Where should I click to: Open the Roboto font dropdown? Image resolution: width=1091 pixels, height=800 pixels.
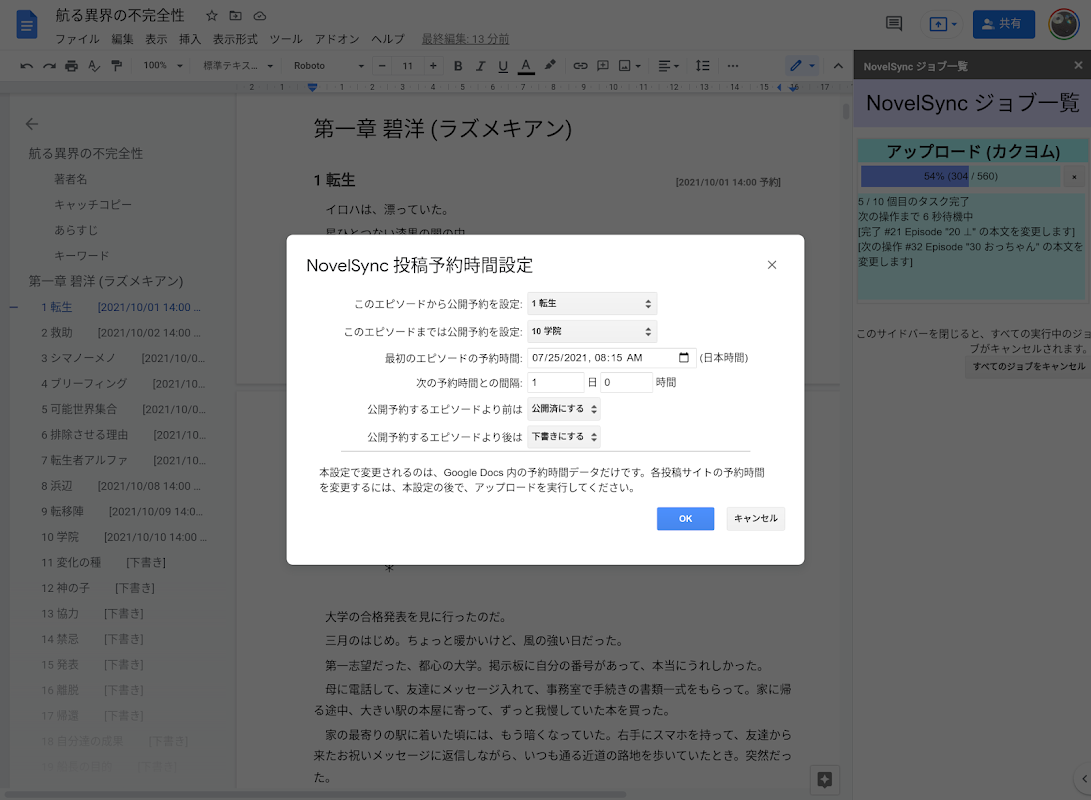click(328, 66)
